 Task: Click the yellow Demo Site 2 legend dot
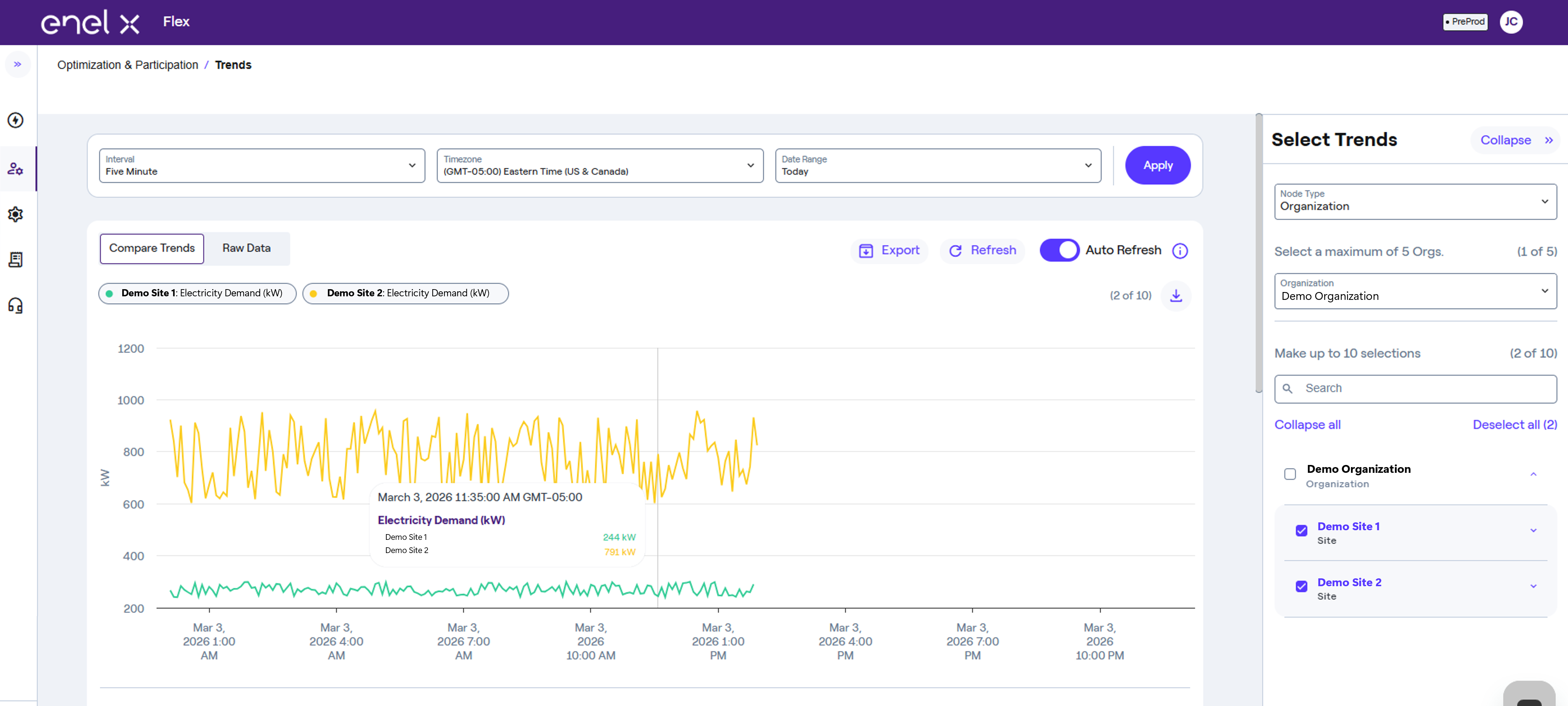[x=314, y=293]
